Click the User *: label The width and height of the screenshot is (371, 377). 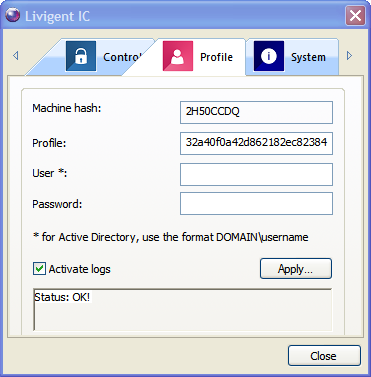click(x=50, y=173)
